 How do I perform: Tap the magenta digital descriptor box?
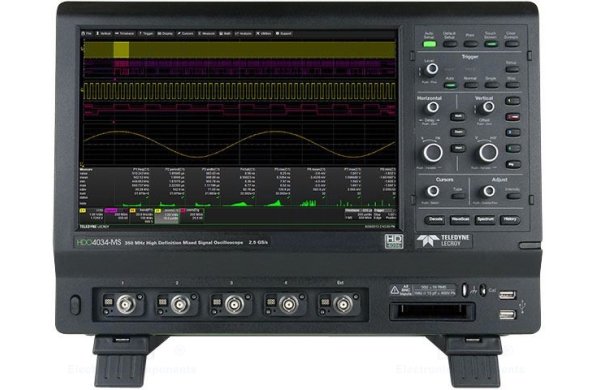point(116,215)
